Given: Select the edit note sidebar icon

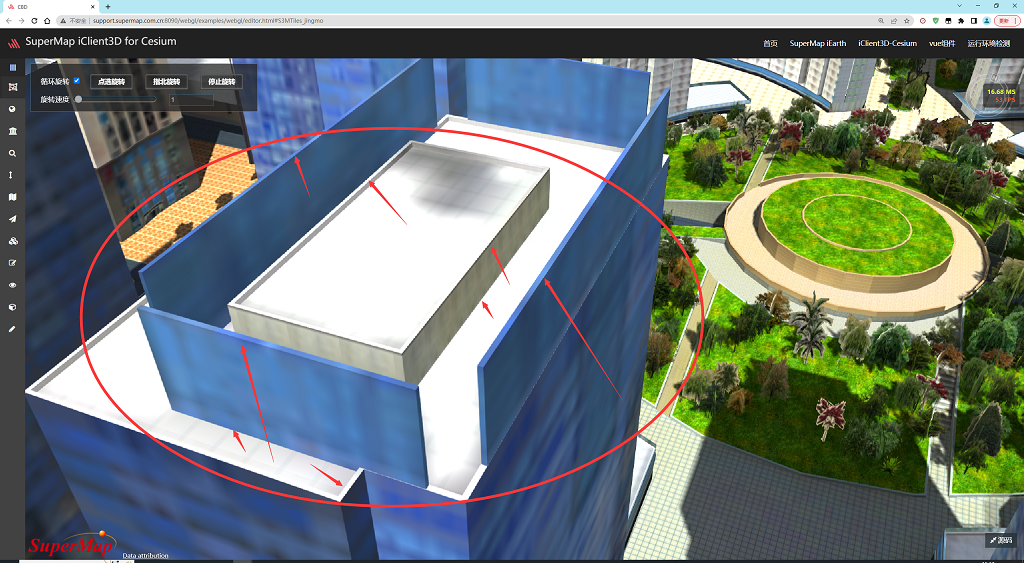Looking at the screenshot, I should [12, 263].
